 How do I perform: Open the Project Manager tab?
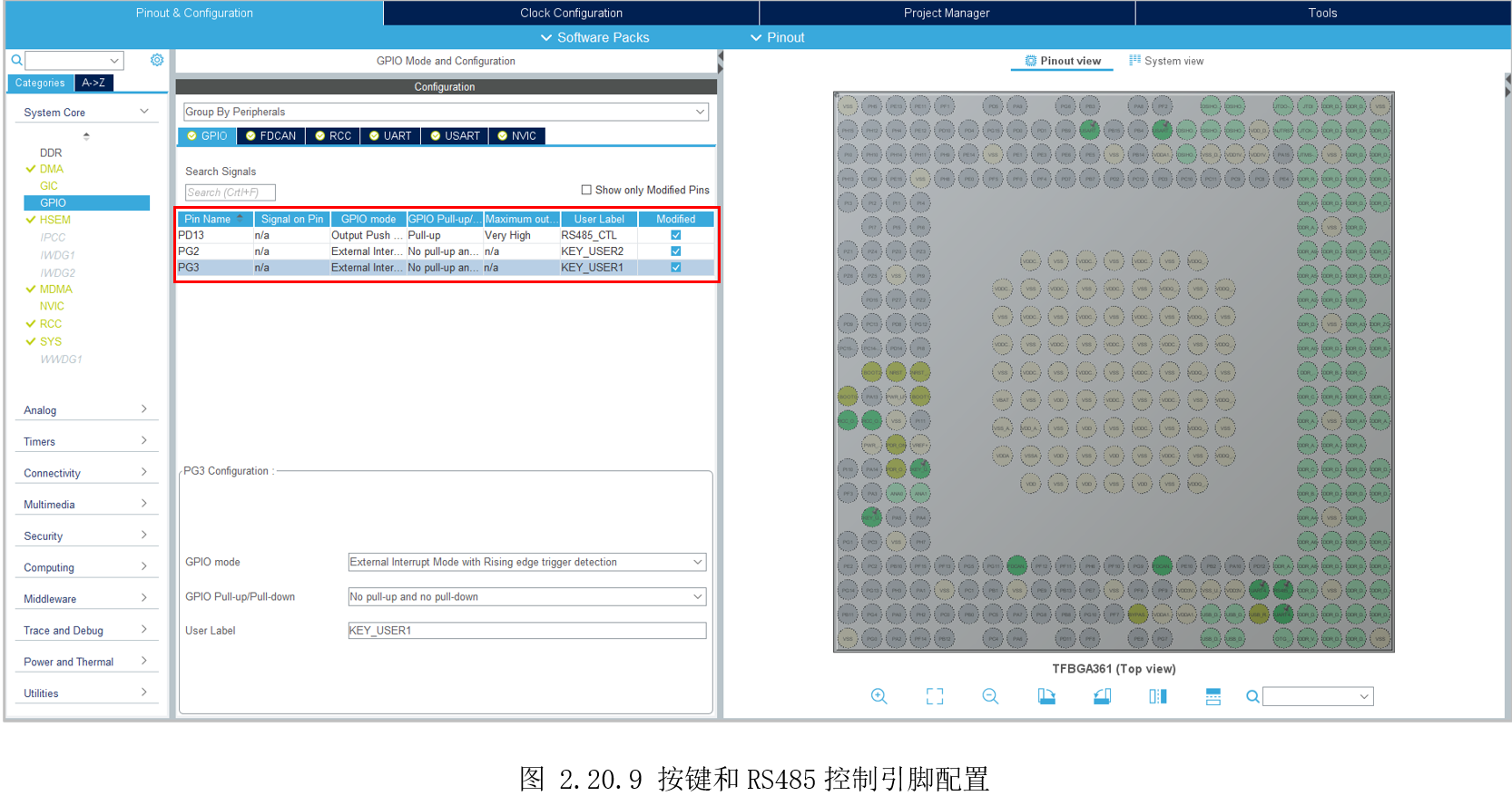coord(947,13)
